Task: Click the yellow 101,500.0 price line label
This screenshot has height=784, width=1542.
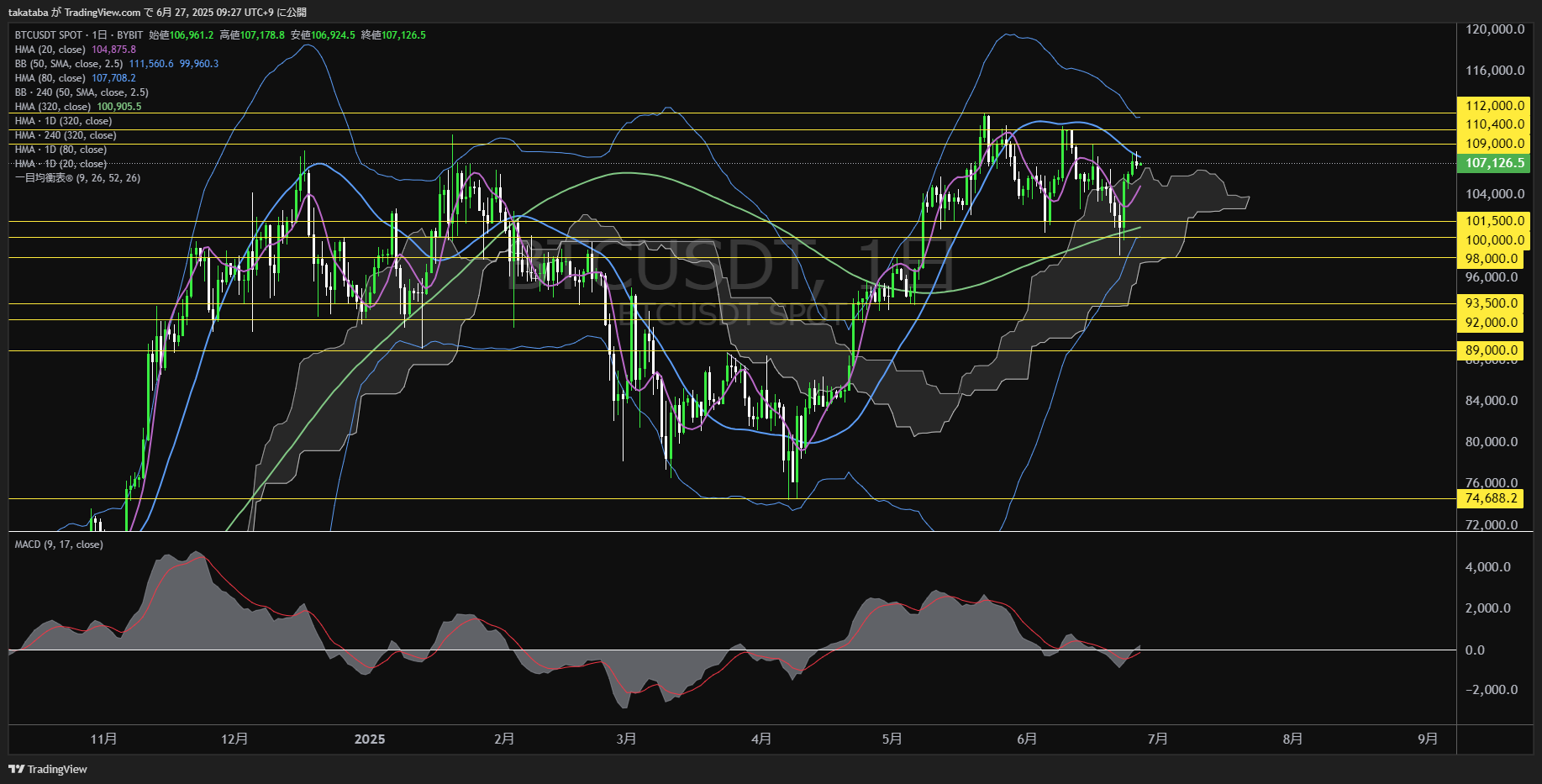Action: click(x=1495, y=221)
